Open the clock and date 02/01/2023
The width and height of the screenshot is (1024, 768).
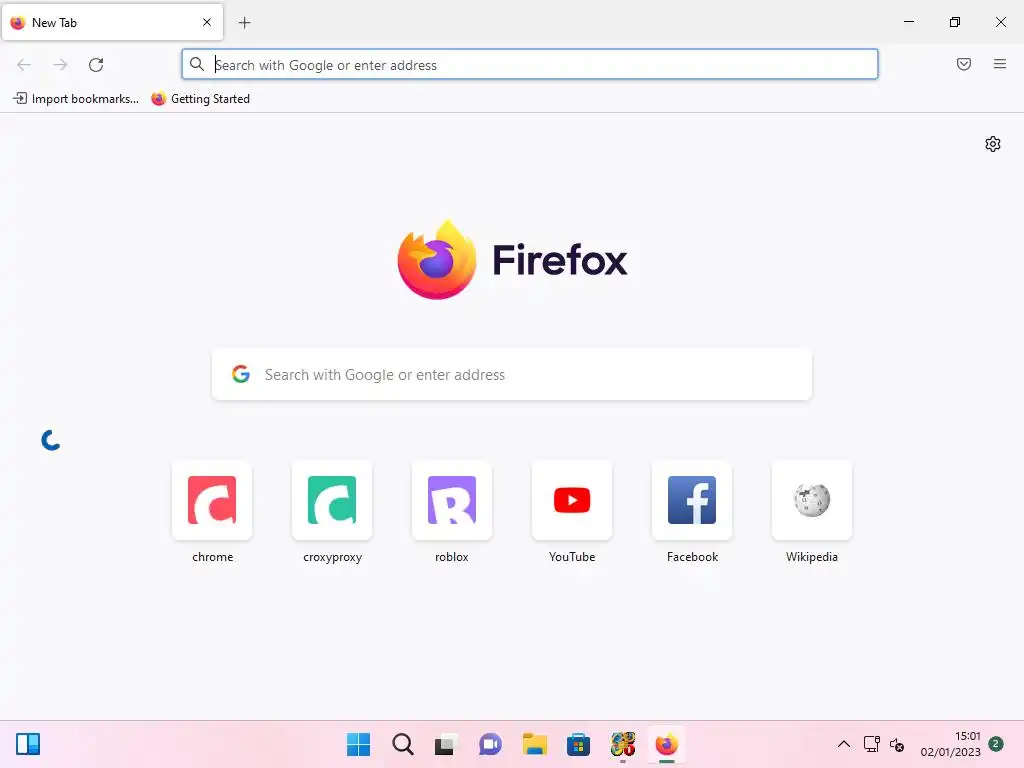pyautogui.click(x=950, y=744)
